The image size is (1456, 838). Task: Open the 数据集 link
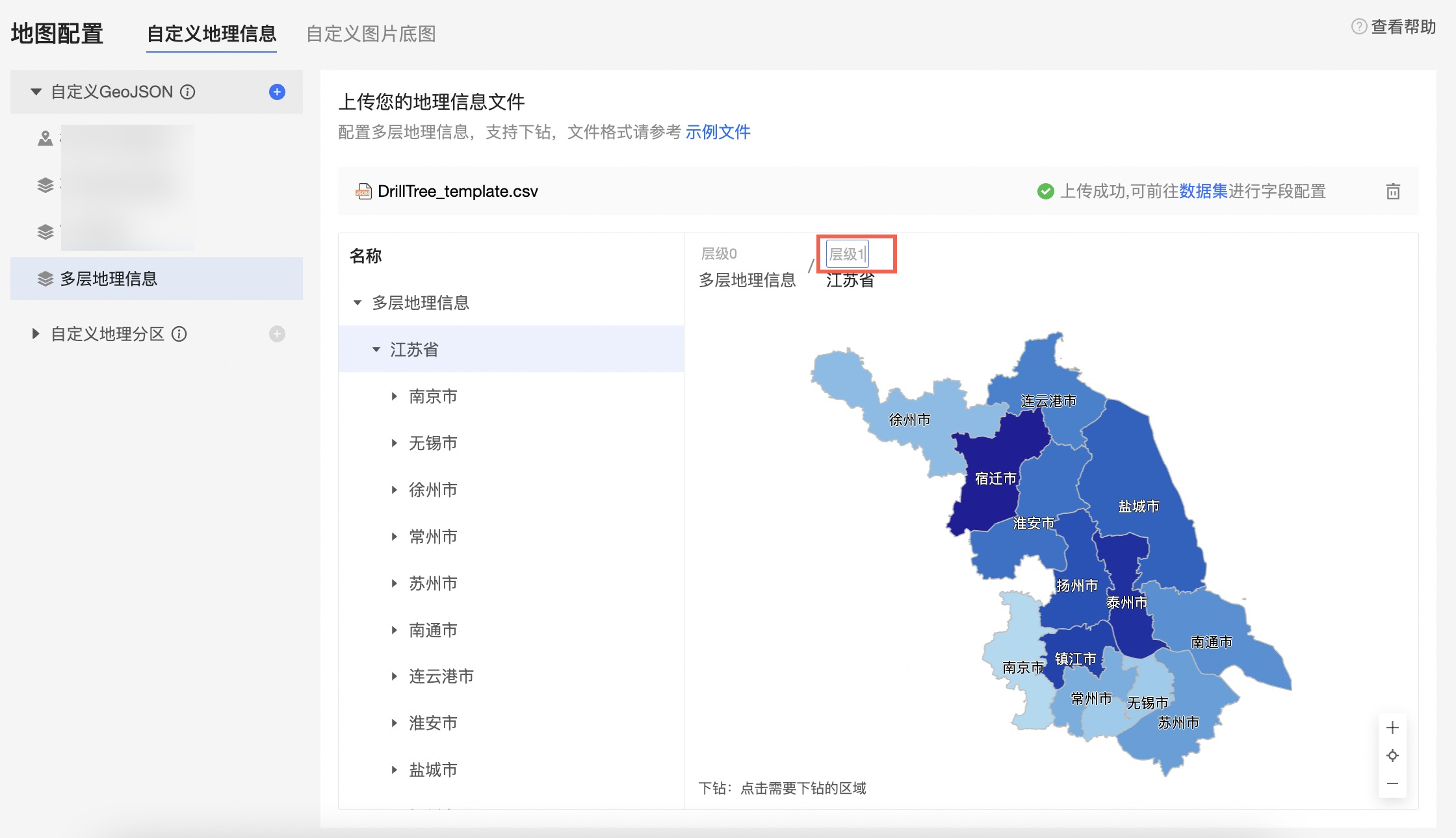click(x=1203, y=192)
